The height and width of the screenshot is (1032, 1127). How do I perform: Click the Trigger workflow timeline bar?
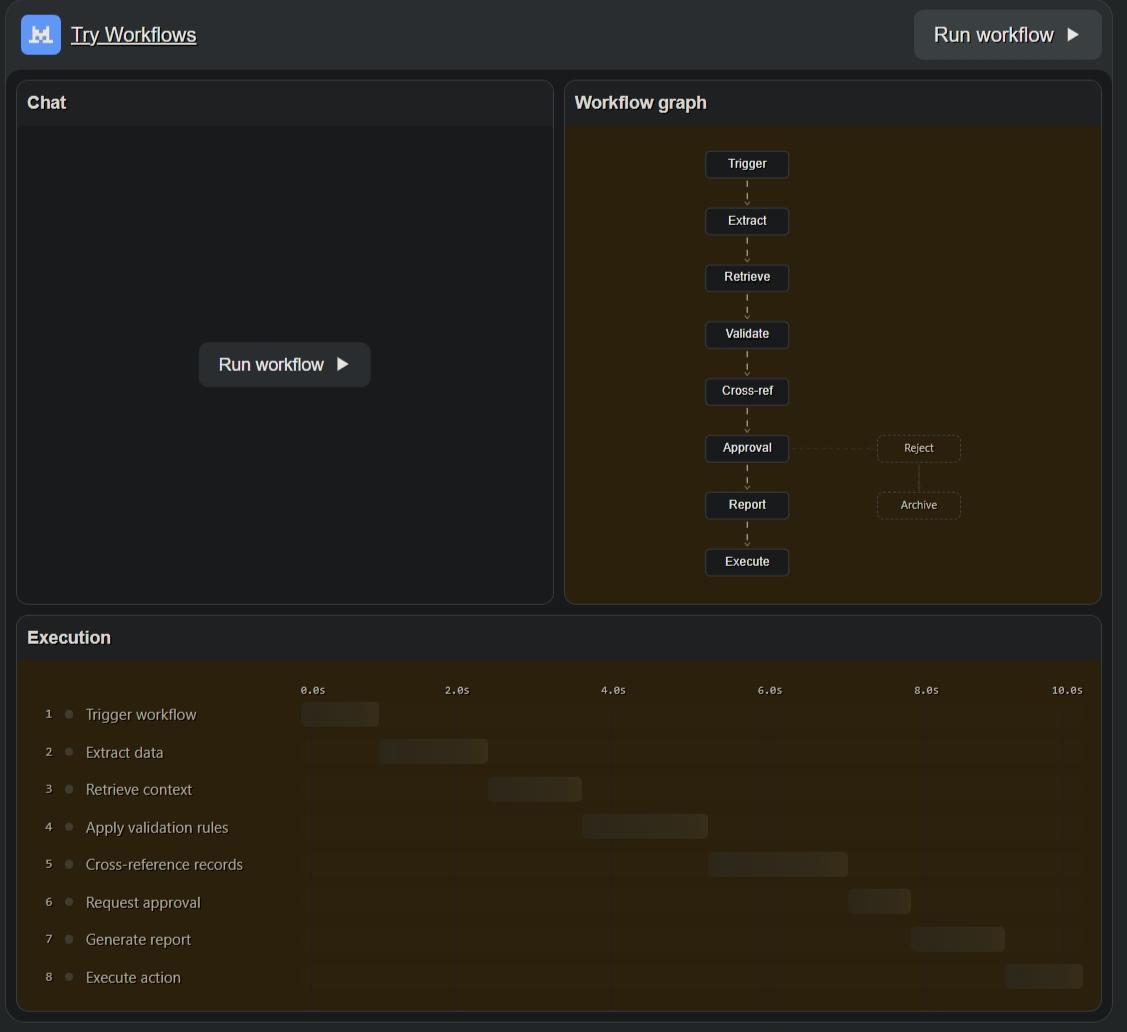pos(340,714)
